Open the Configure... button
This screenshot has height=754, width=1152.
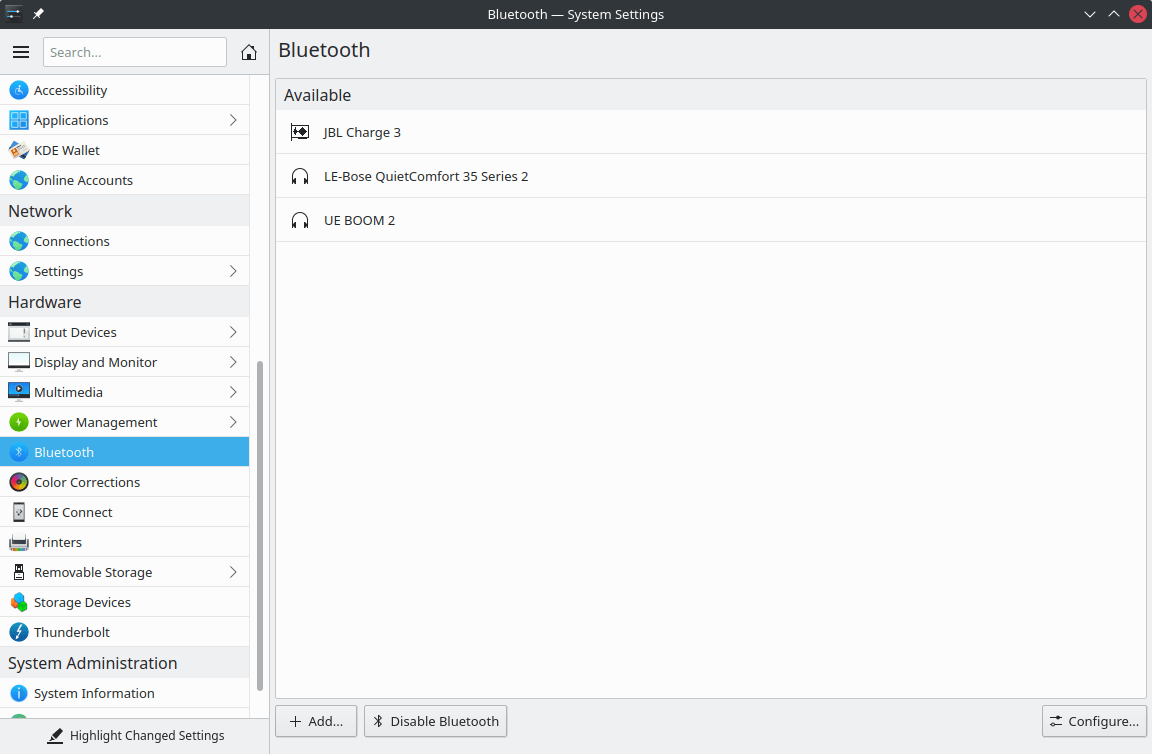pyautogui.click(x=1094, y=721)
